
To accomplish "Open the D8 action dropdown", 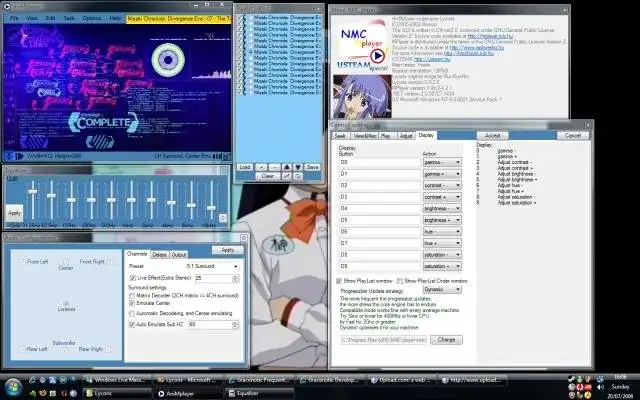I will click(x=442, y=254).
